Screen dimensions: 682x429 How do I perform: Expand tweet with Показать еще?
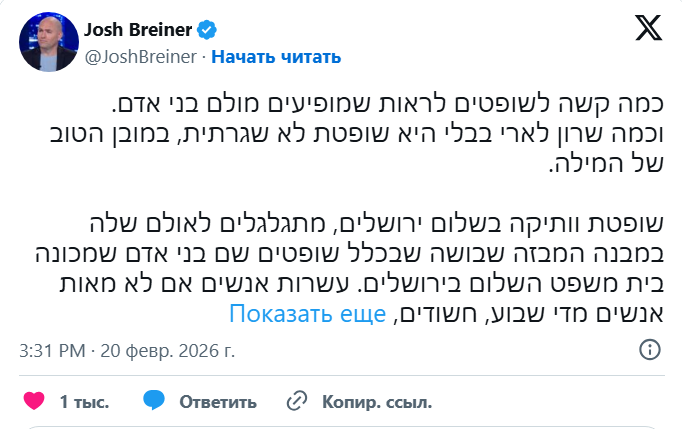pos(307,314)
